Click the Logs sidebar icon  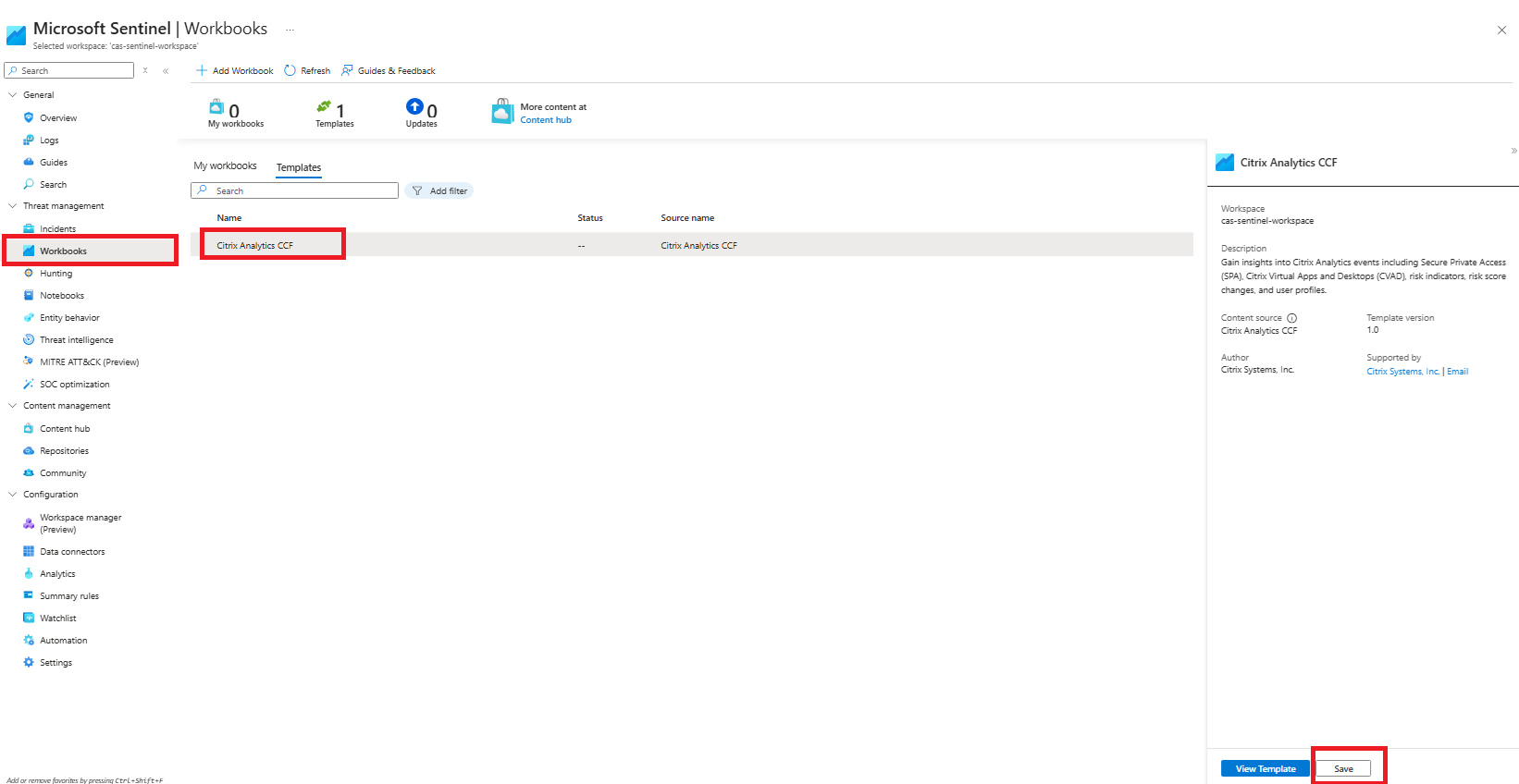29,140
